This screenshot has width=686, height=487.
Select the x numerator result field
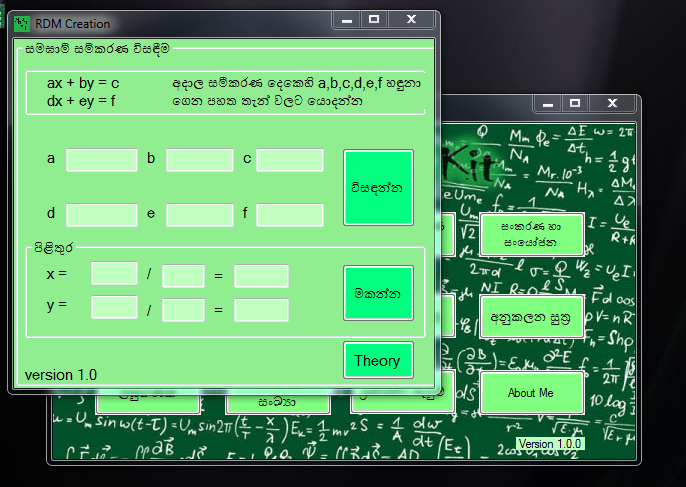click(115, 273)
